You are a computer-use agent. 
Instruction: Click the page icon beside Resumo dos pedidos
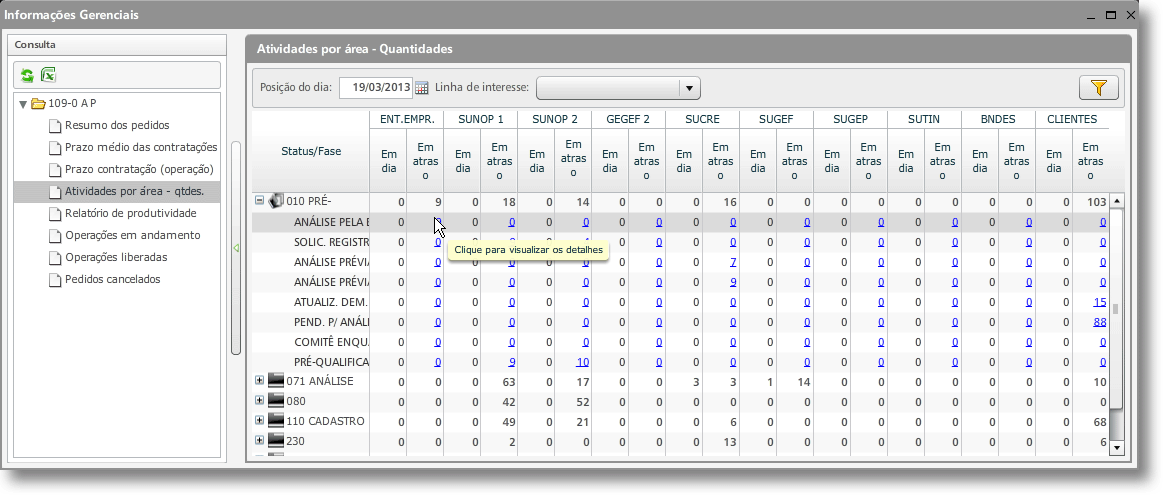coord(55,125)
